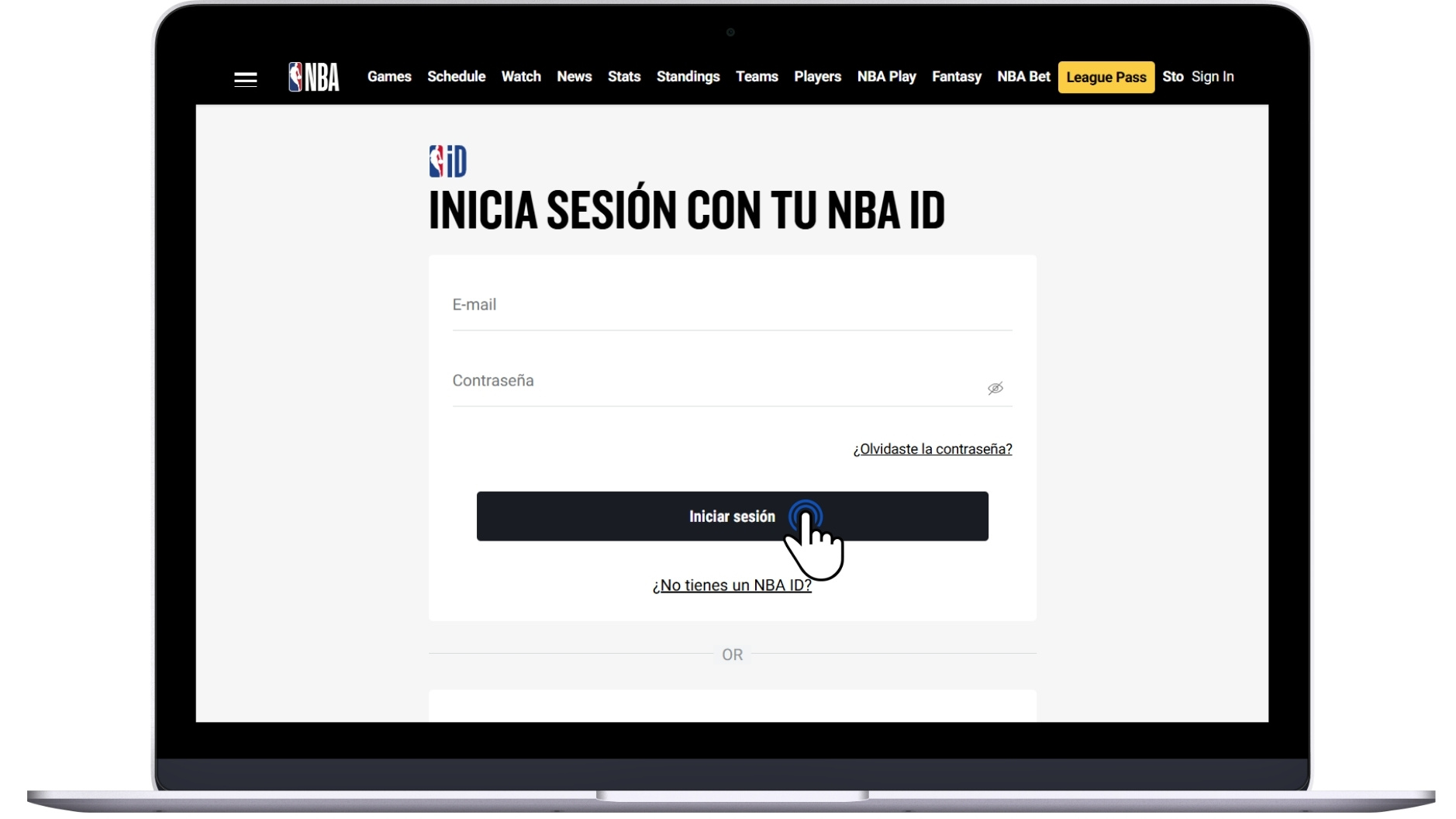The image size is (1456, 819).
Task: Go to Players in navigation
Action: tap(817, 77)
